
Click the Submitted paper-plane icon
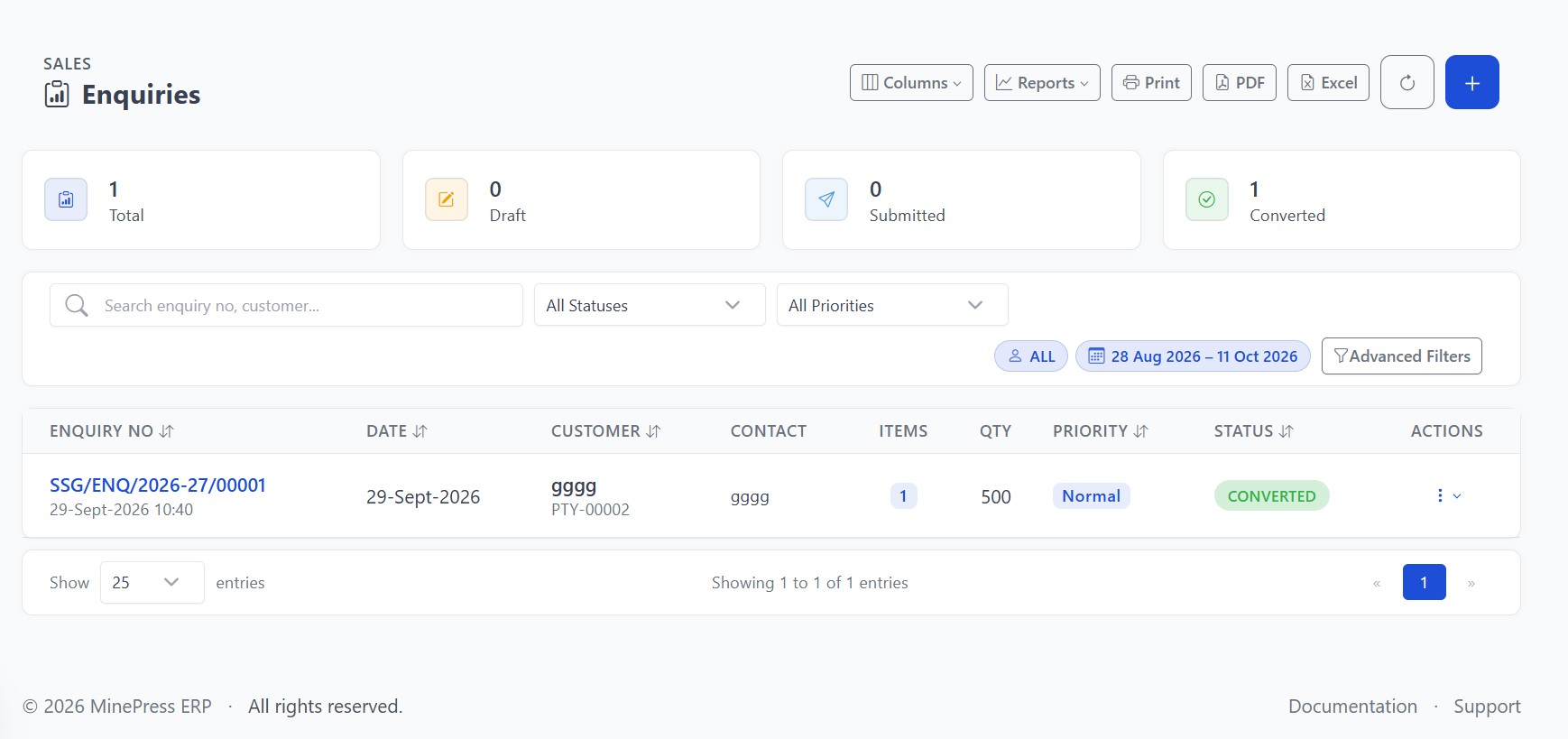click(826, 199)
